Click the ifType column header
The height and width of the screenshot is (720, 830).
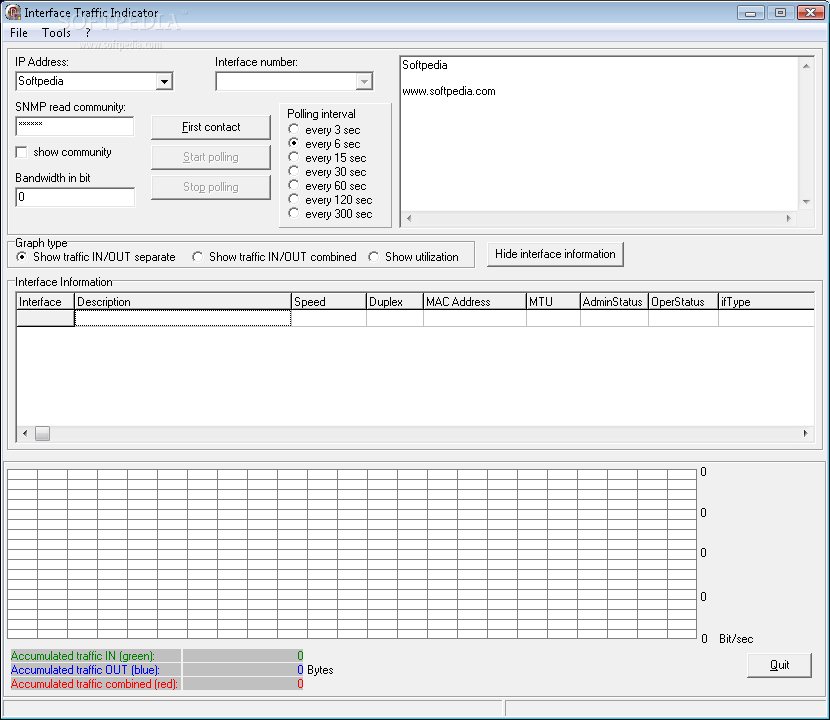pos(766,302)
